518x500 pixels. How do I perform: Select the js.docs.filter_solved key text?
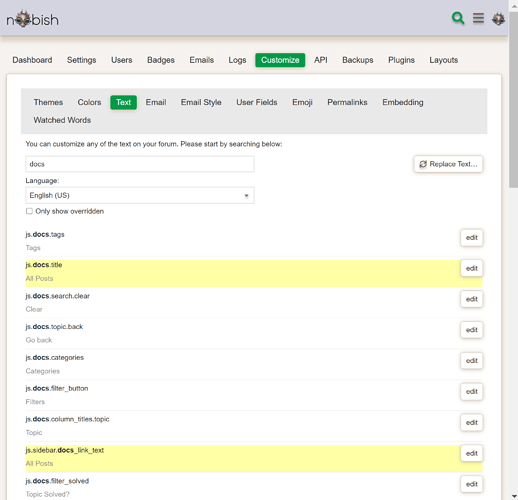[57, 481]
